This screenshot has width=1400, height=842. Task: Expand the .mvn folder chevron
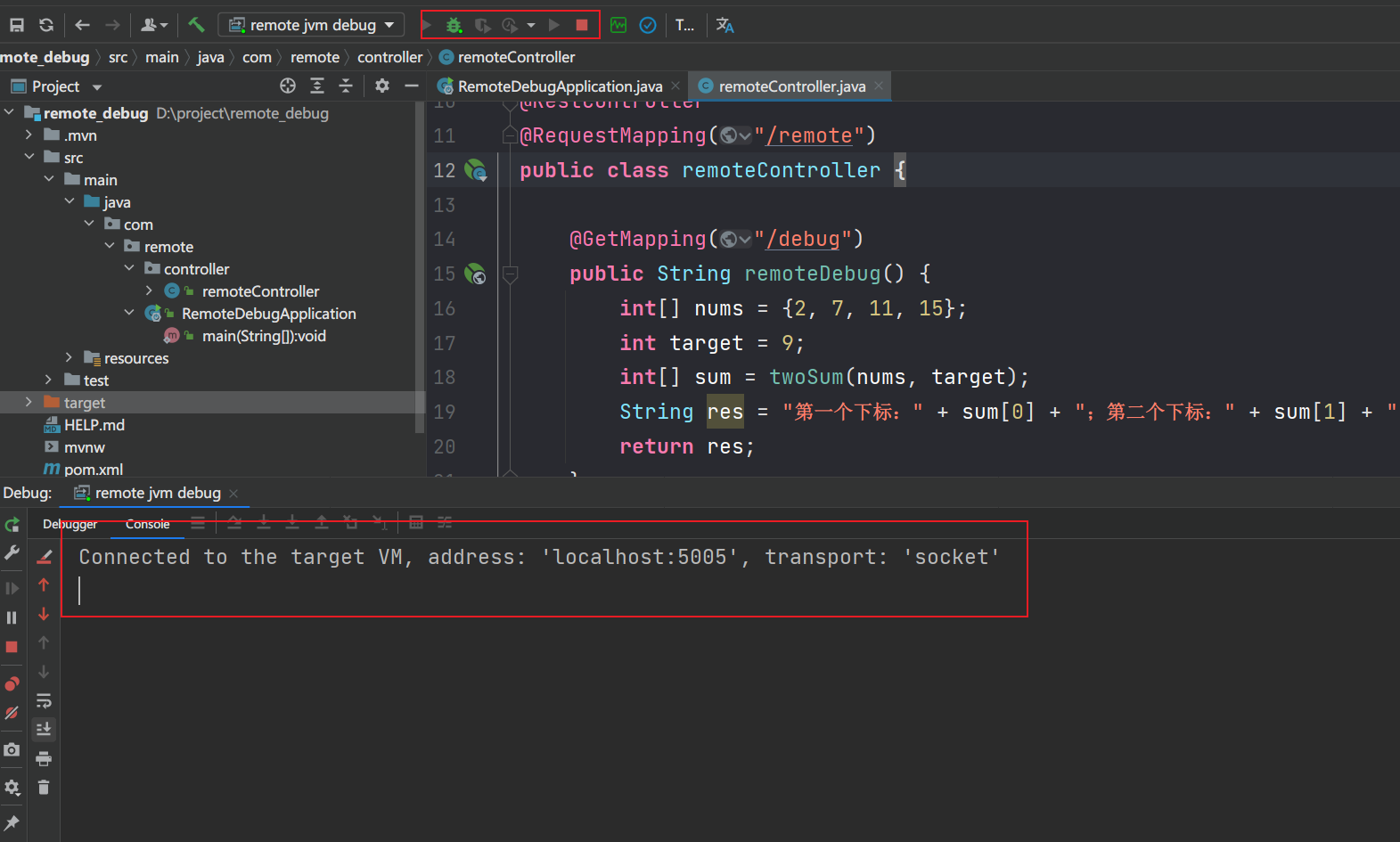pos(29,135)
